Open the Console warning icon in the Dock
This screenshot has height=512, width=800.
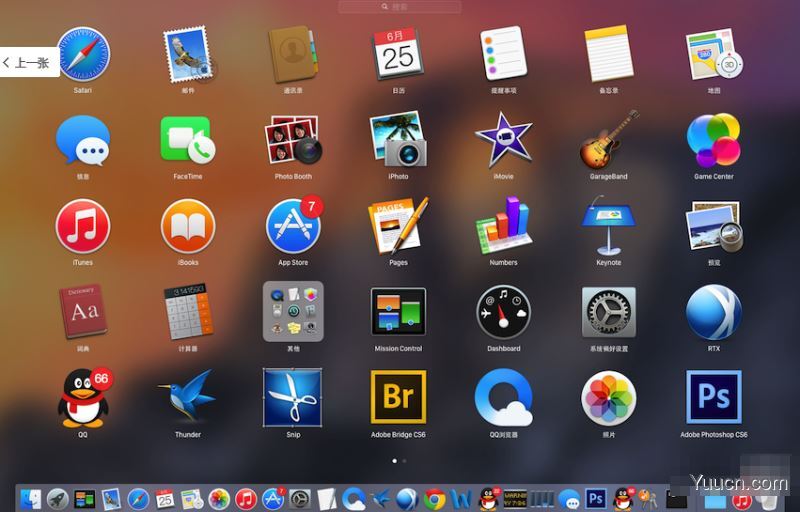tap(515, 498)
